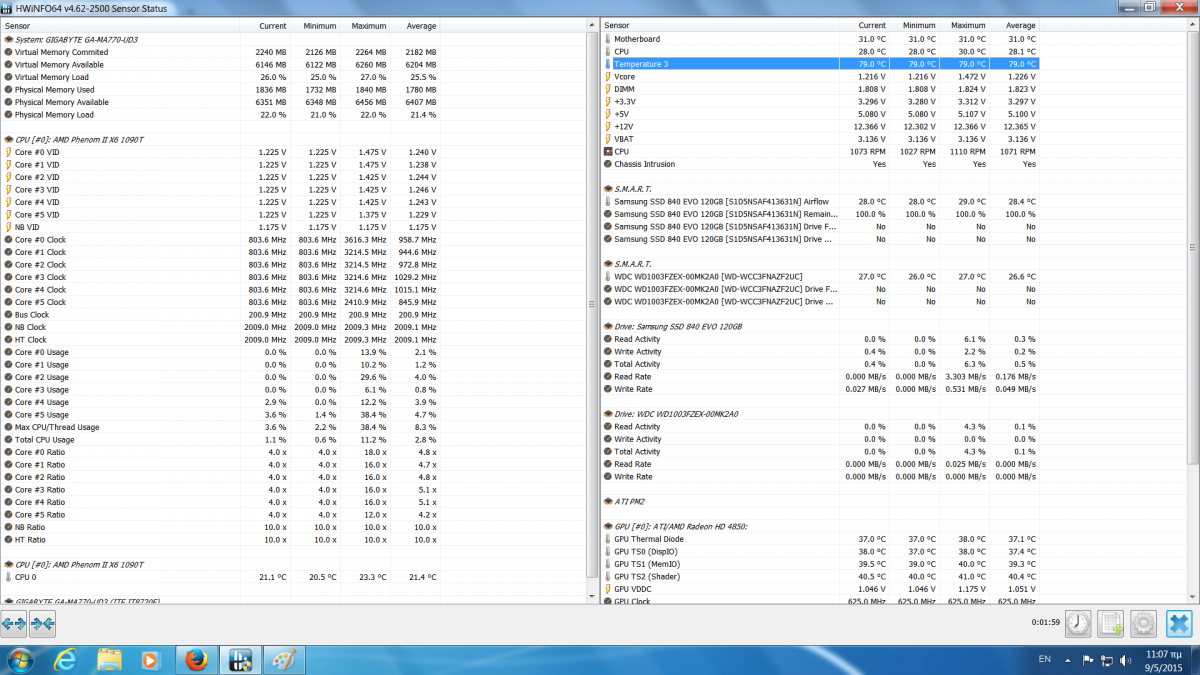The width and height of the screenshot is (1200, 675).
Task: Open Paint from the taskbar
Action: [283, 660]
